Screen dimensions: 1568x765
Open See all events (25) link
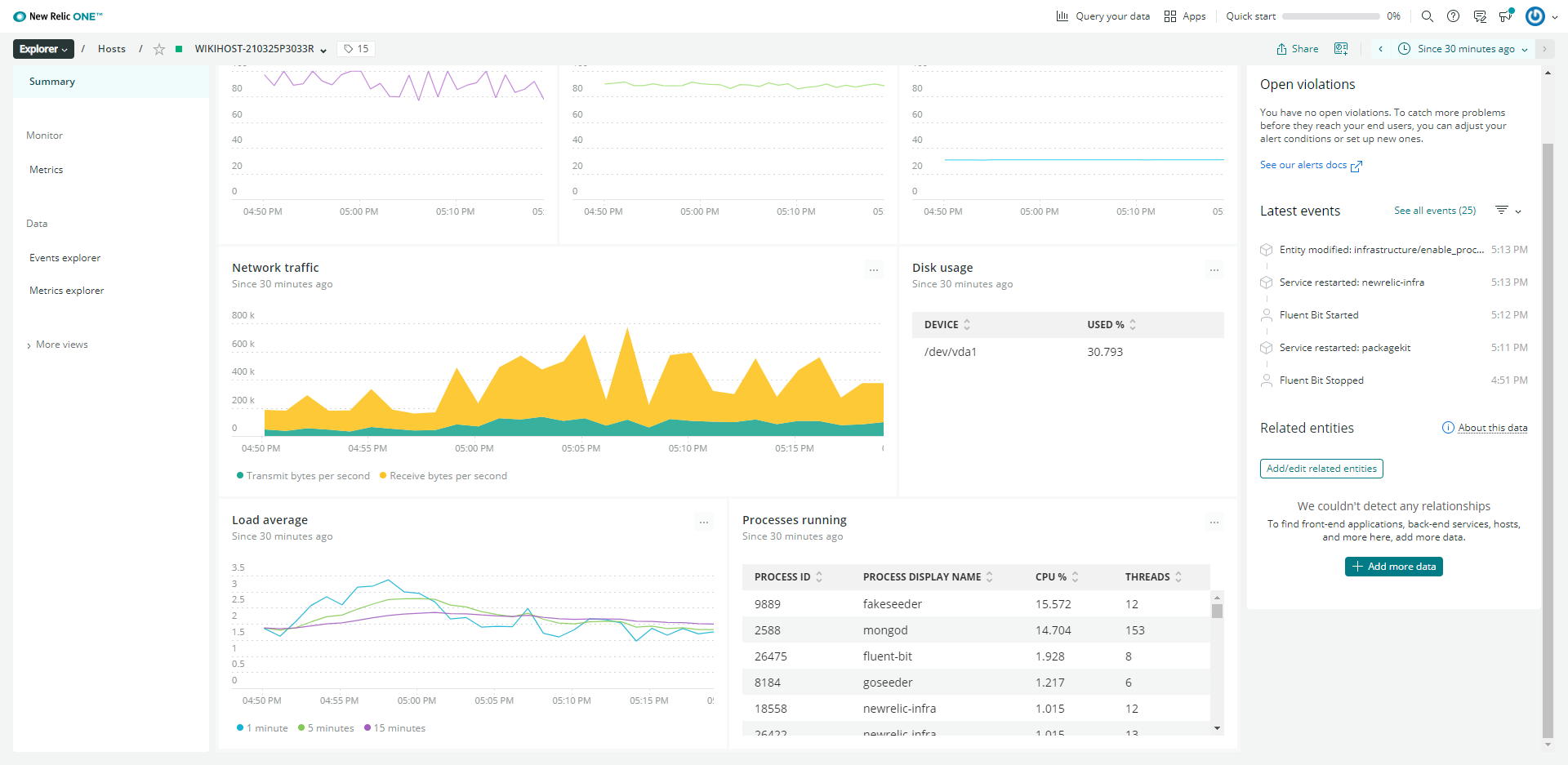[x=1435, y=211]
